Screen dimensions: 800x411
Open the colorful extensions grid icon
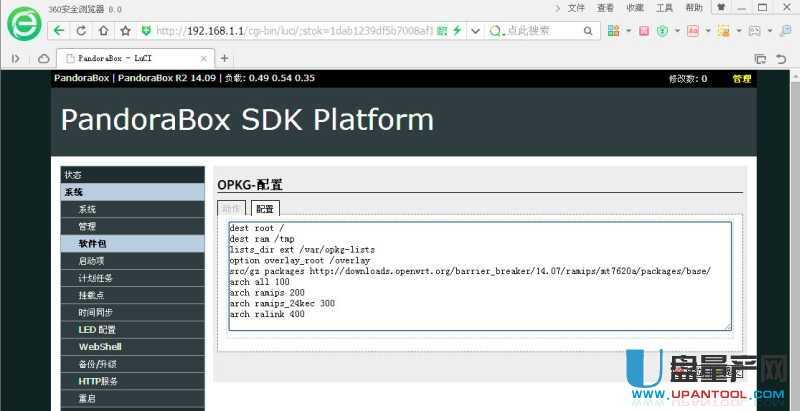tap(614, 31)
